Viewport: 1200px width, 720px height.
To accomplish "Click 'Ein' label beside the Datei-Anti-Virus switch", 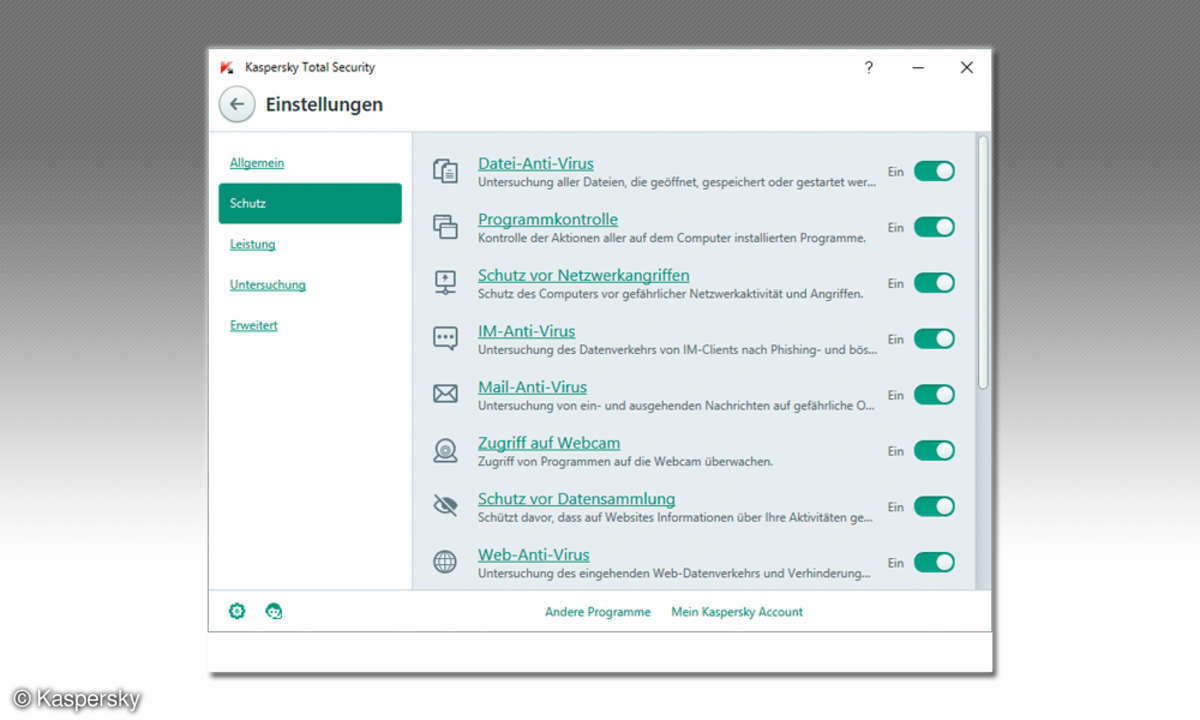I will tap(896, 172).
